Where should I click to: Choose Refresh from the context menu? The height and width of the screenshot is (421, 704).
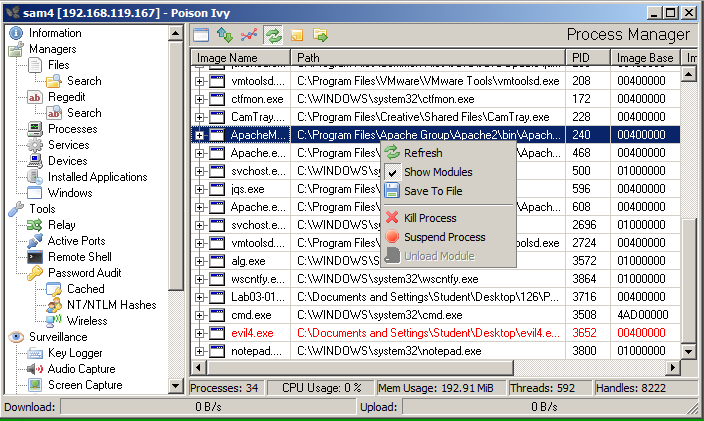(448, 153)
